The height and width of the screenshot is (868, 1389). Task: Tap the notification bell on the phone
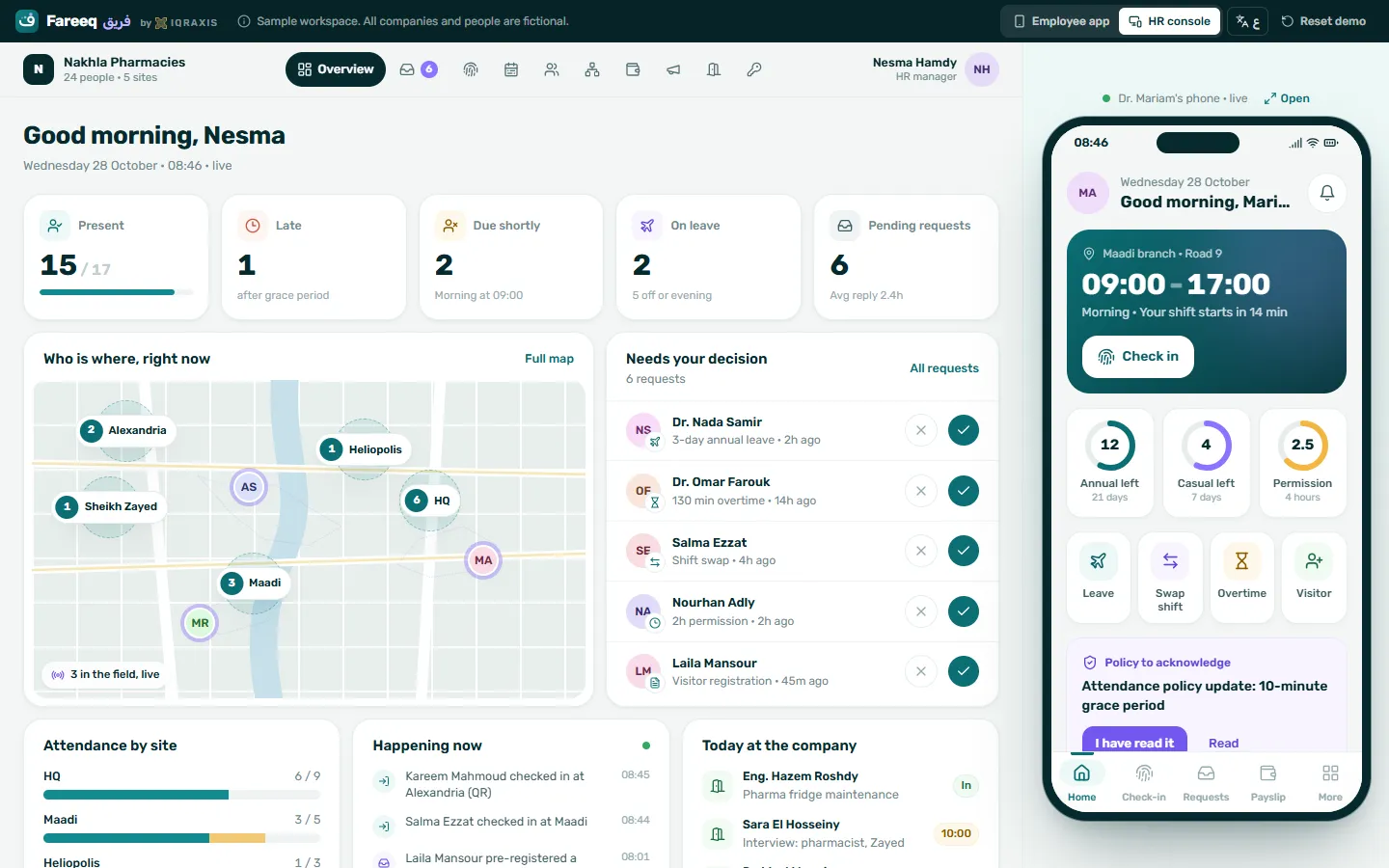pyautogui.click(x=1327, y=193)
